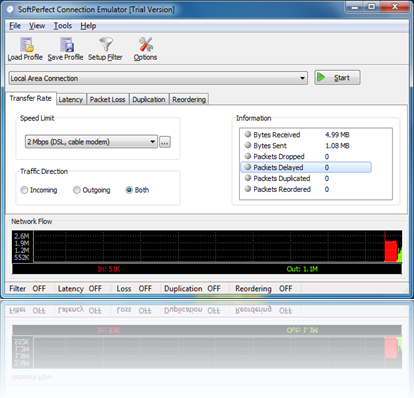Screen dimensions: 414x398
Task: Open Setup Filter funnel icon
Action: click(106, 44)
